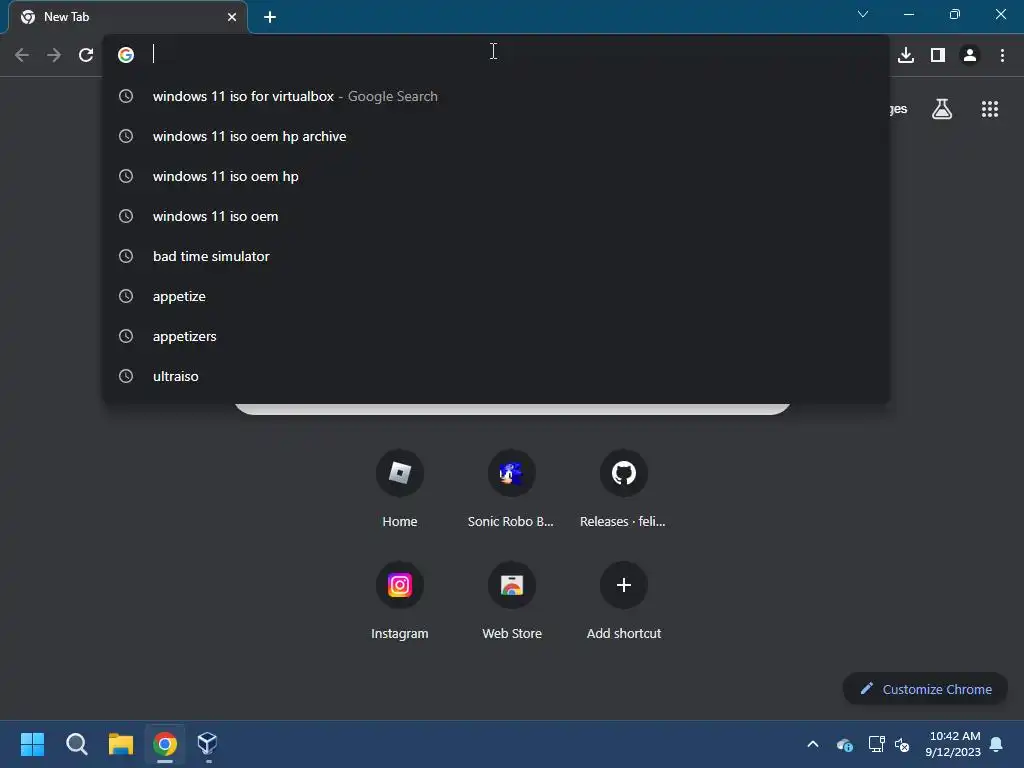Open the Chrome downloads icon
This screenshot has width=1024, height=768.
[906, 55]
